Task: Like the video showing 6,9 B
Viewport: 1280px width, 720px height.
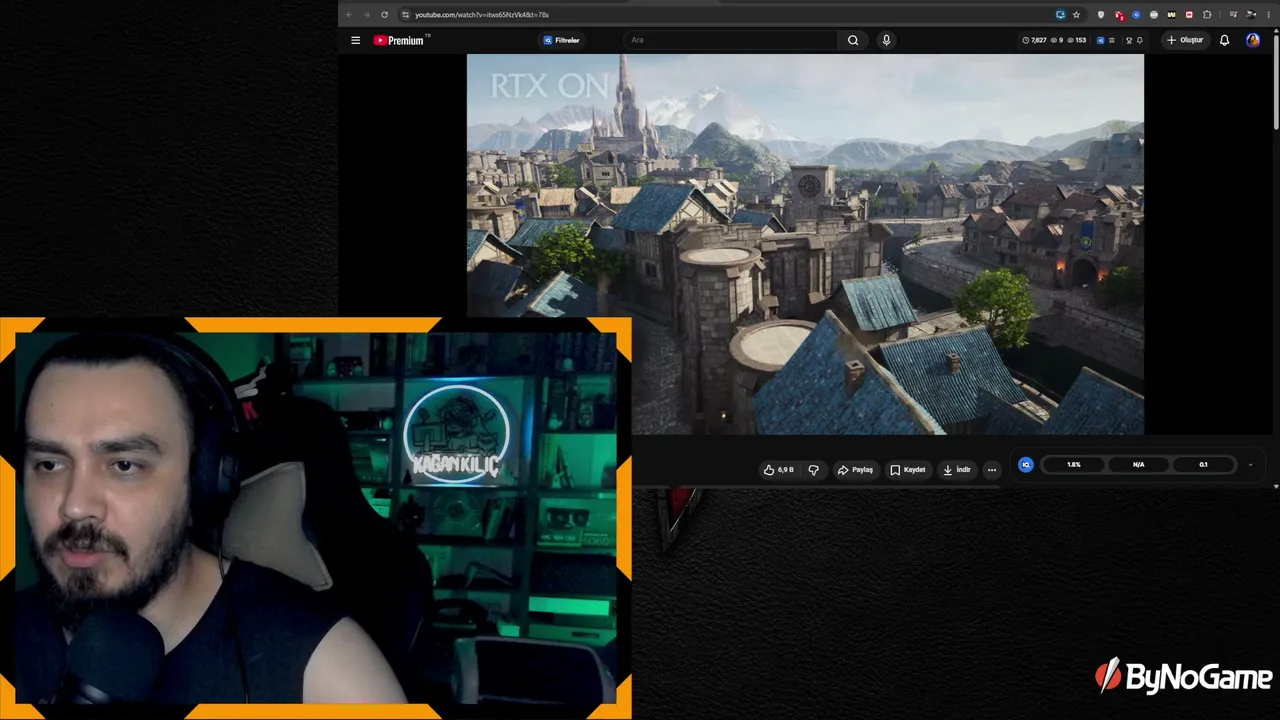Action: [x=778, y=470]
